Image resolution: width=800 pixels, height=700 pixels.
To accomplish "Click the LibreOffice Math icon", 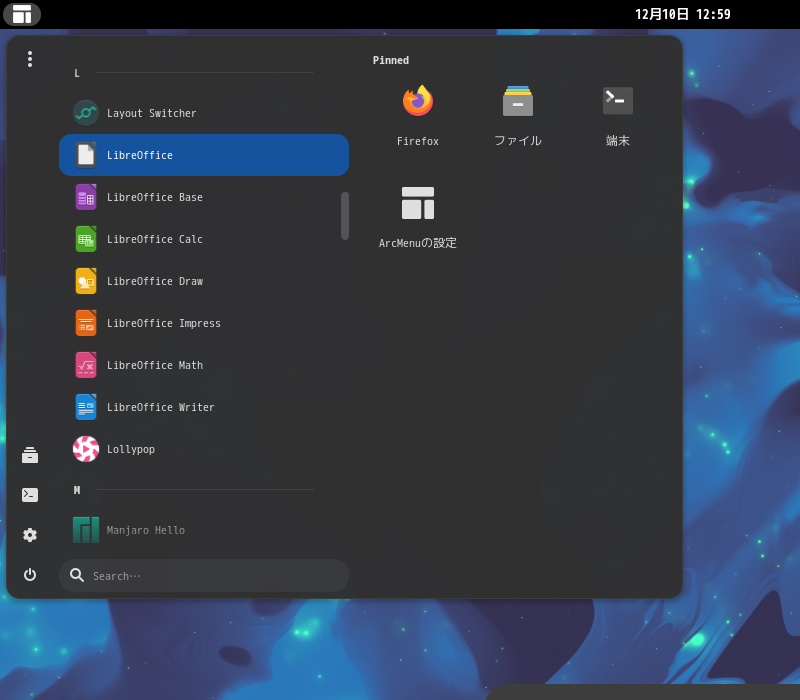I will pyautogui.click(x=86, y=365).
